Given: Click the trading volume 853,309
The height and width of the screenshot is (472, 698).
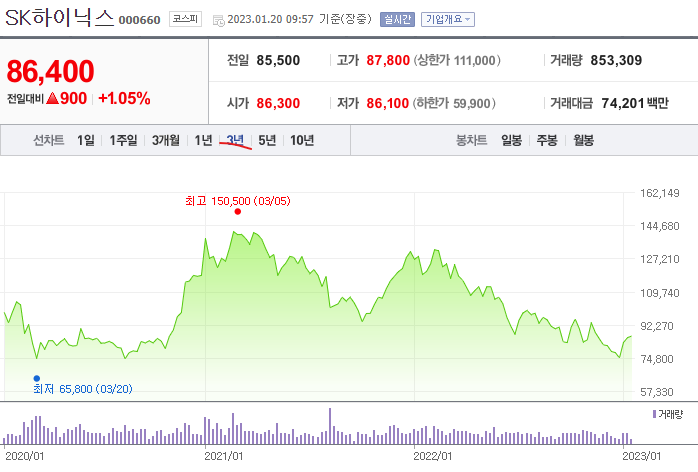Looking at the screenshot, I should click(616, 60).
